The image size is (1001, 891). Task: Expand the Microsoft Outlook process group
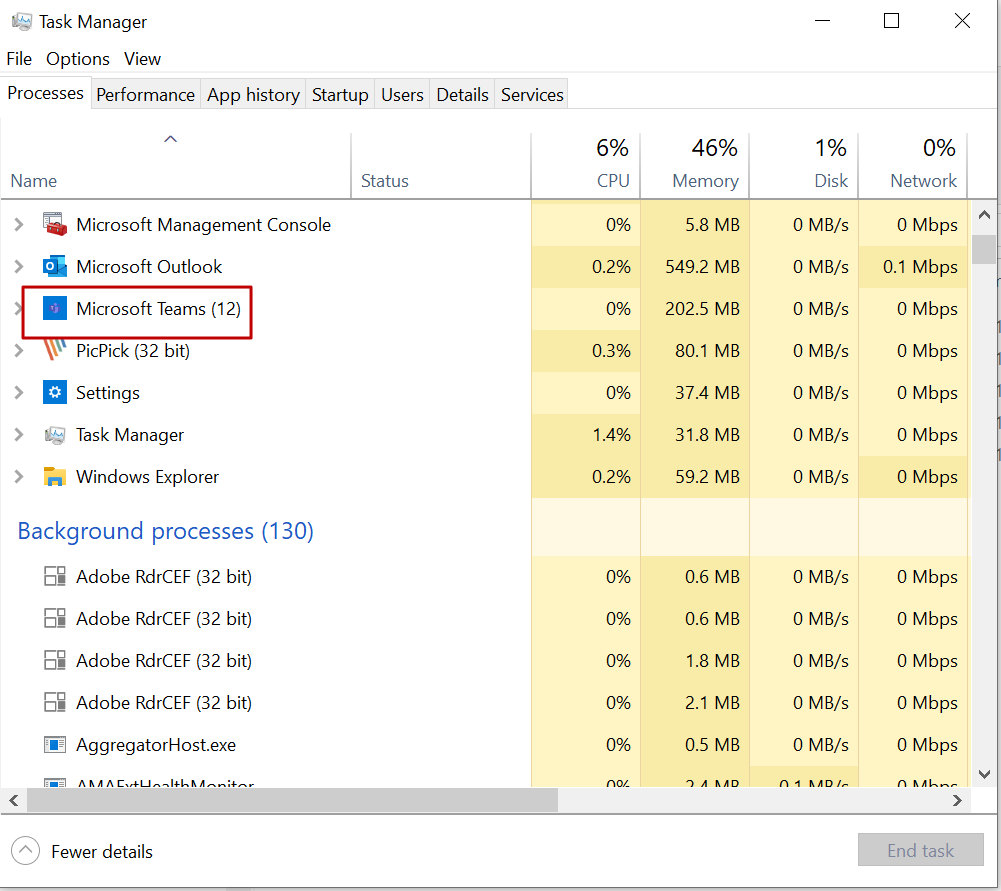[19, 266]
